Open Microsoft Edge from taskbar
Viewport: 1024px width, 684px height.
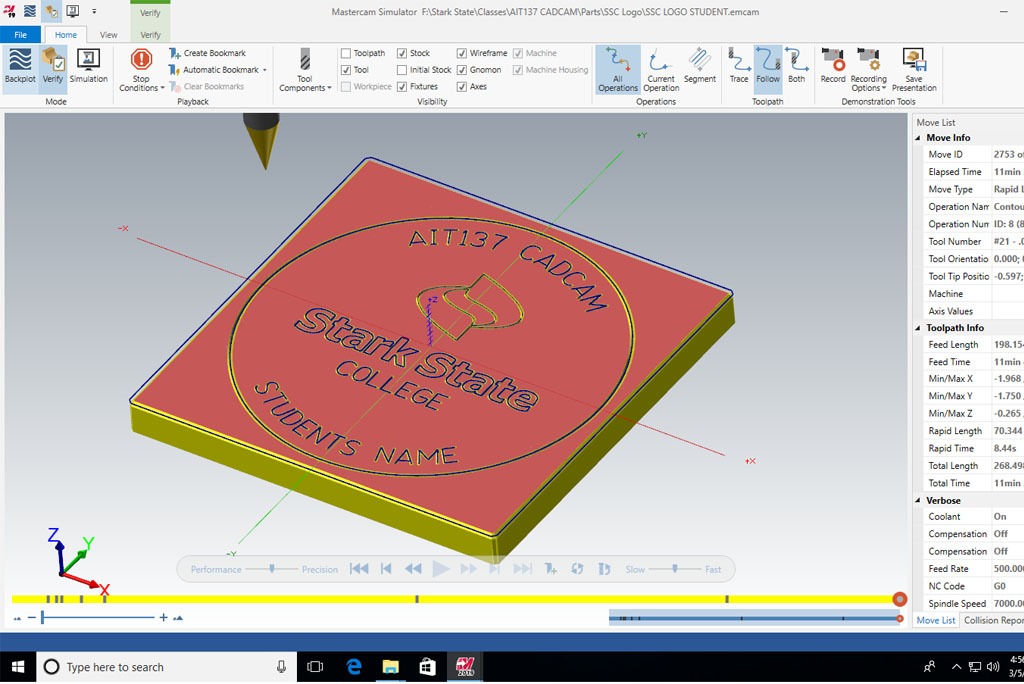354,667
